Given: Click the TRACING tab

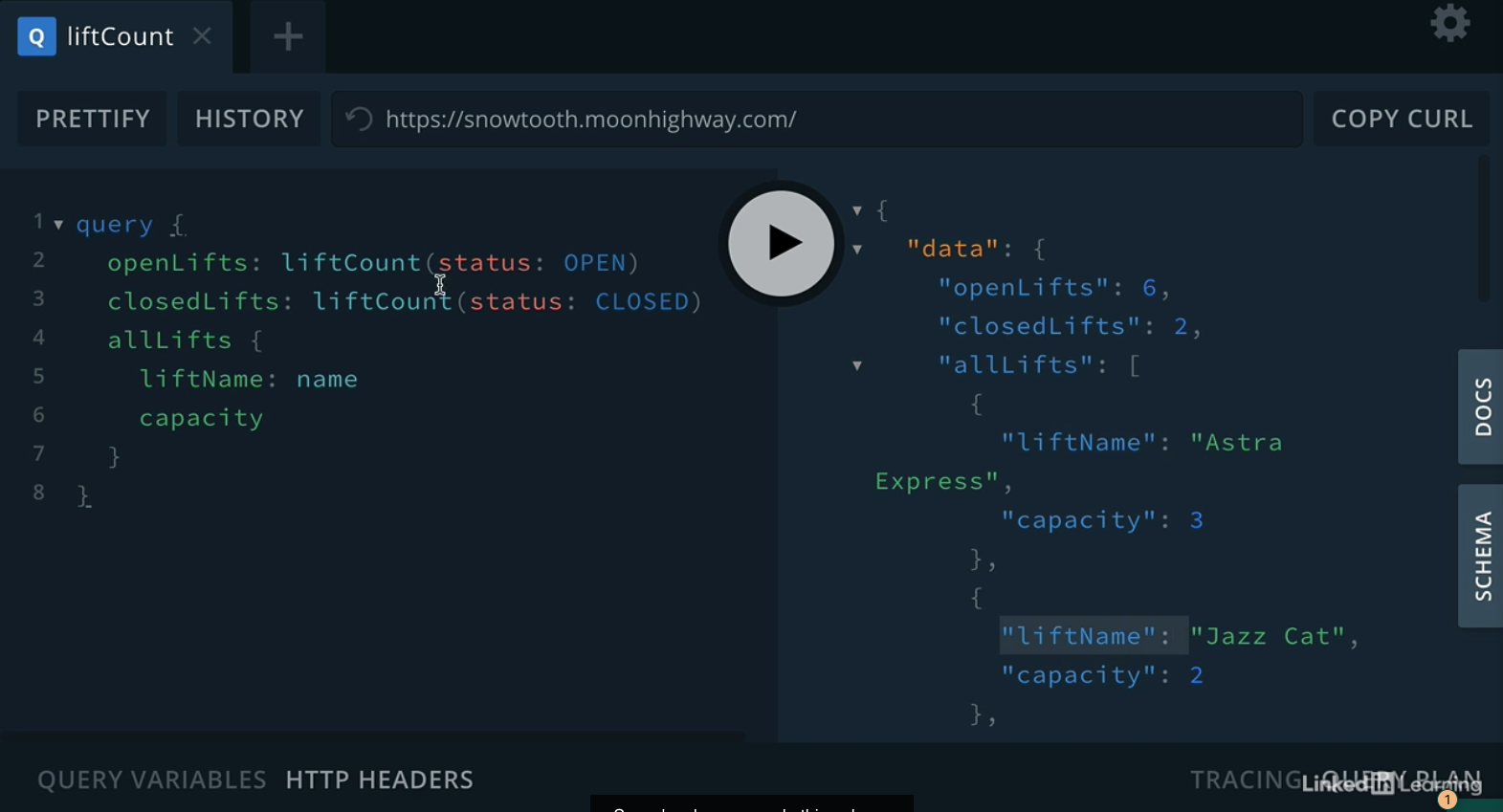Looking at the screenshot, I should coord(1245,779).
